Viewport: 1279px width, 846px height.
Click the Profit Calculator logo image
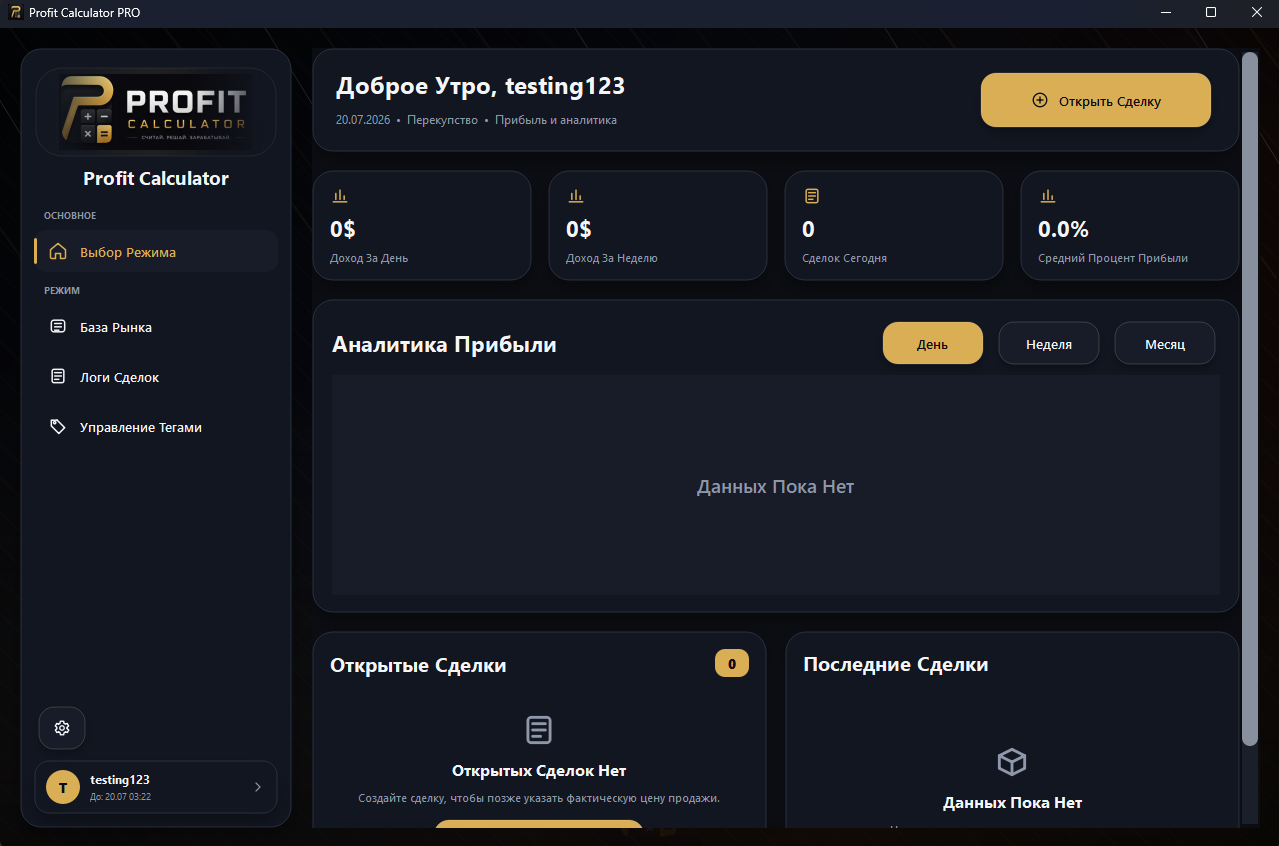tap(155, 112)
